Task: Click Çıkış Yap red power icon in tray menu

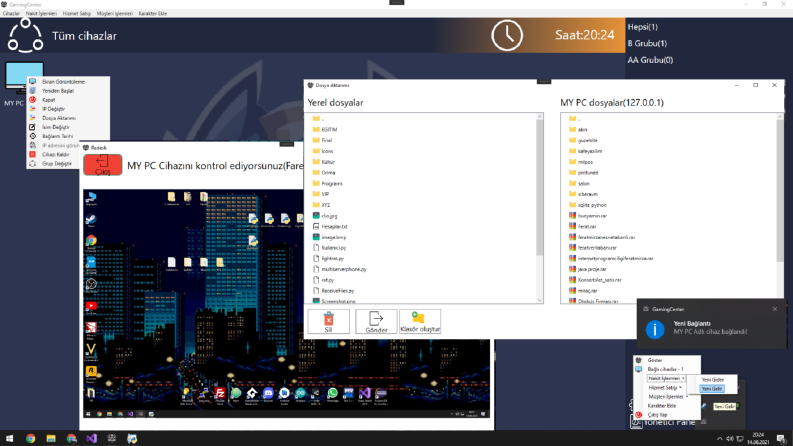Action: 638,415
